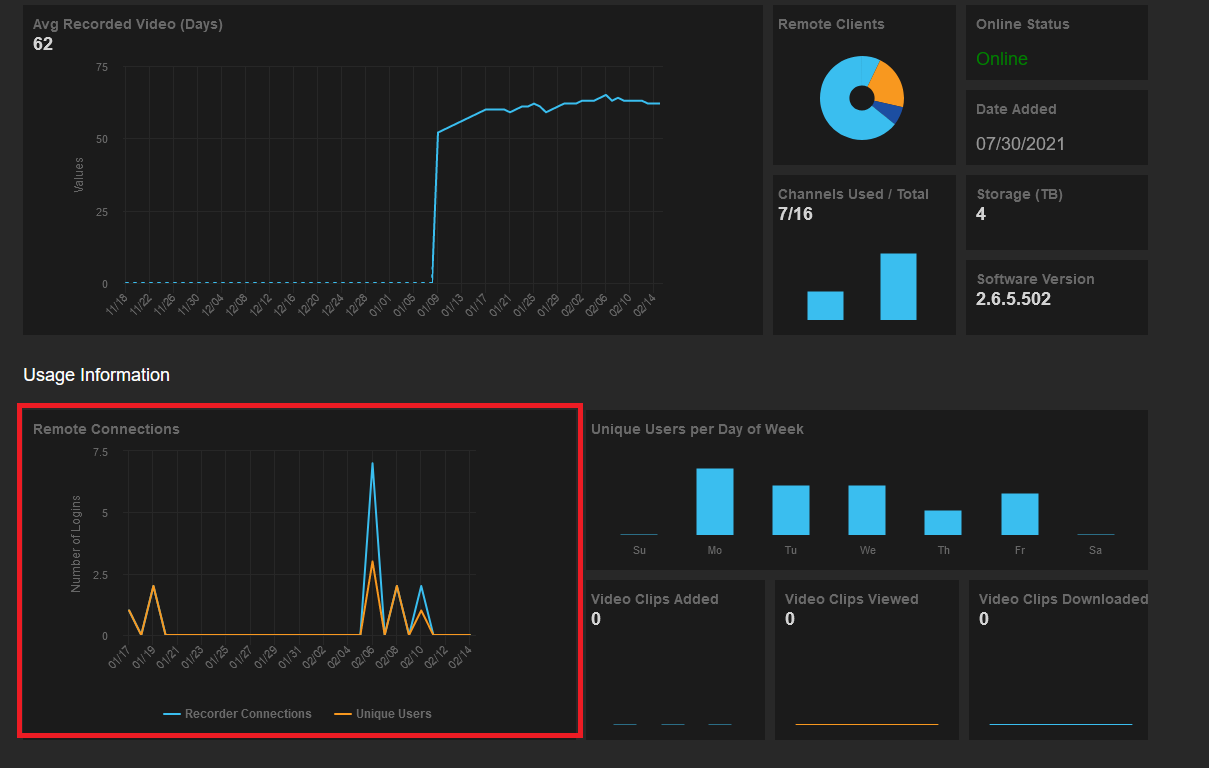Click the Unique Users per Day of Week title
The image size is (1209, 768).
pos(697,429)
